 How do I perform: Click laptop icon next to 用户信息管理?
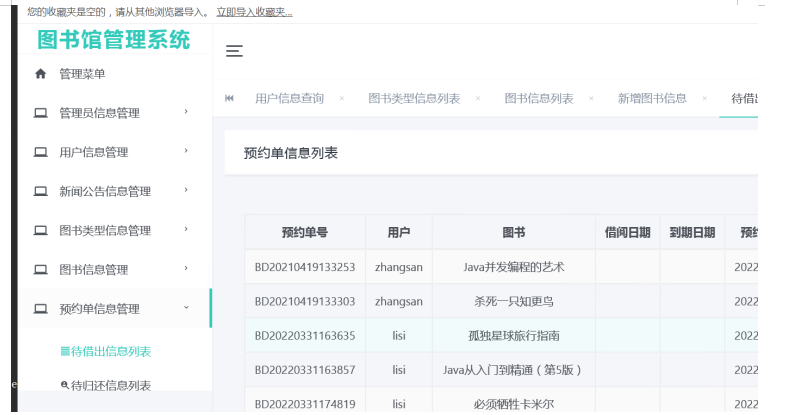point(40,152)
